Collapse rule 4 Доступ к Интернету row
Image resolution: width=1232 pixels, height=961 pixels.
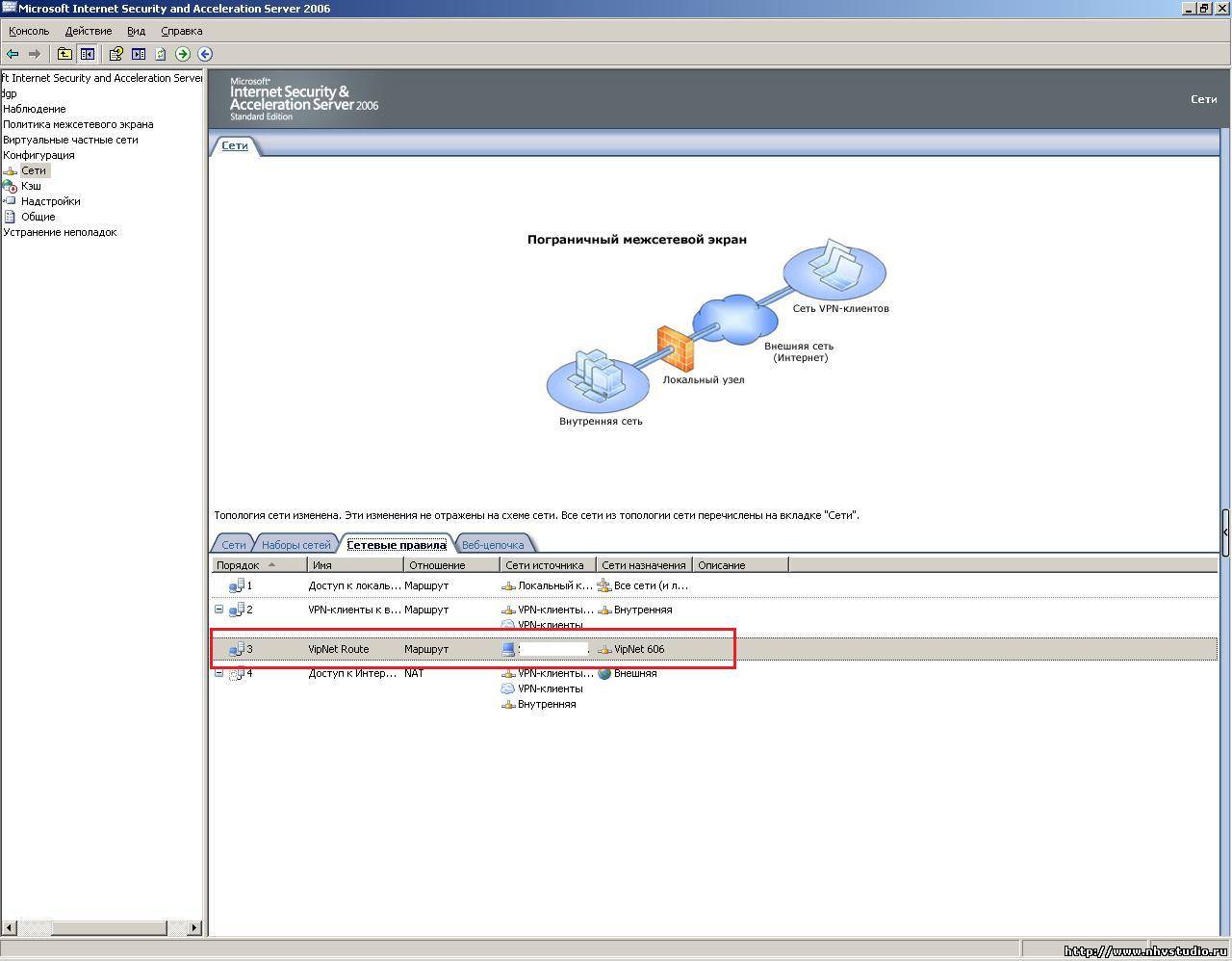[x=218, y=672]
